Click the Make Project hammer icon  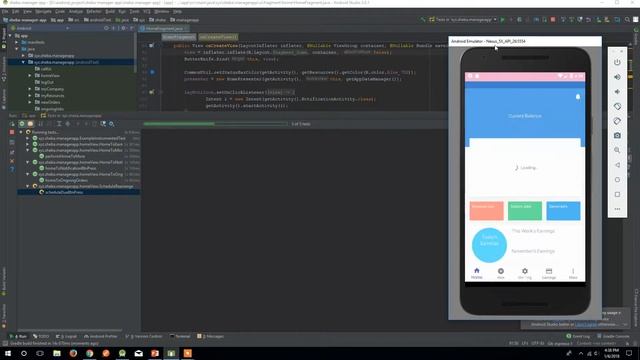point(423,20)
